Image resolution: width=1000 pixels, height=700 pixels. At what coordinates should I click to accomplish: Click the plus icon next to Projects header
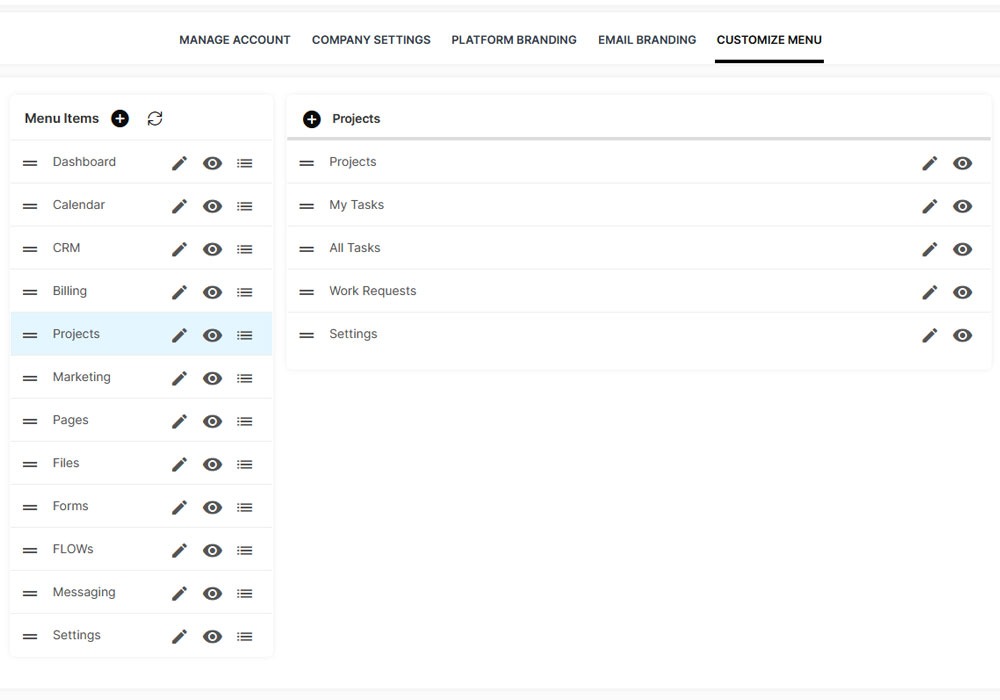coord(312,119)
